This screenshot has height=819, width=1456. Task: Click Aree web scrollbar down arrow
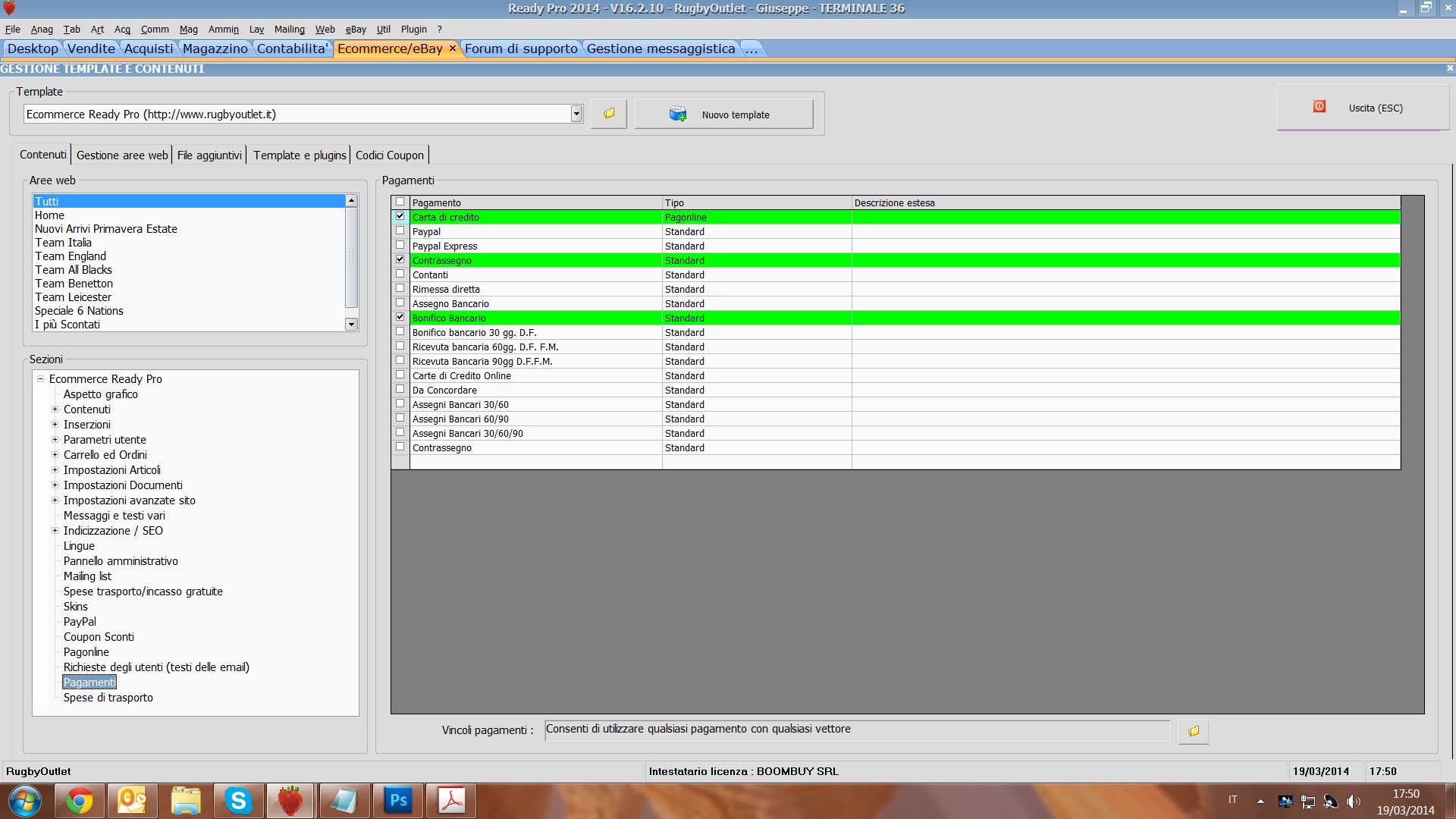pos(351,325)
